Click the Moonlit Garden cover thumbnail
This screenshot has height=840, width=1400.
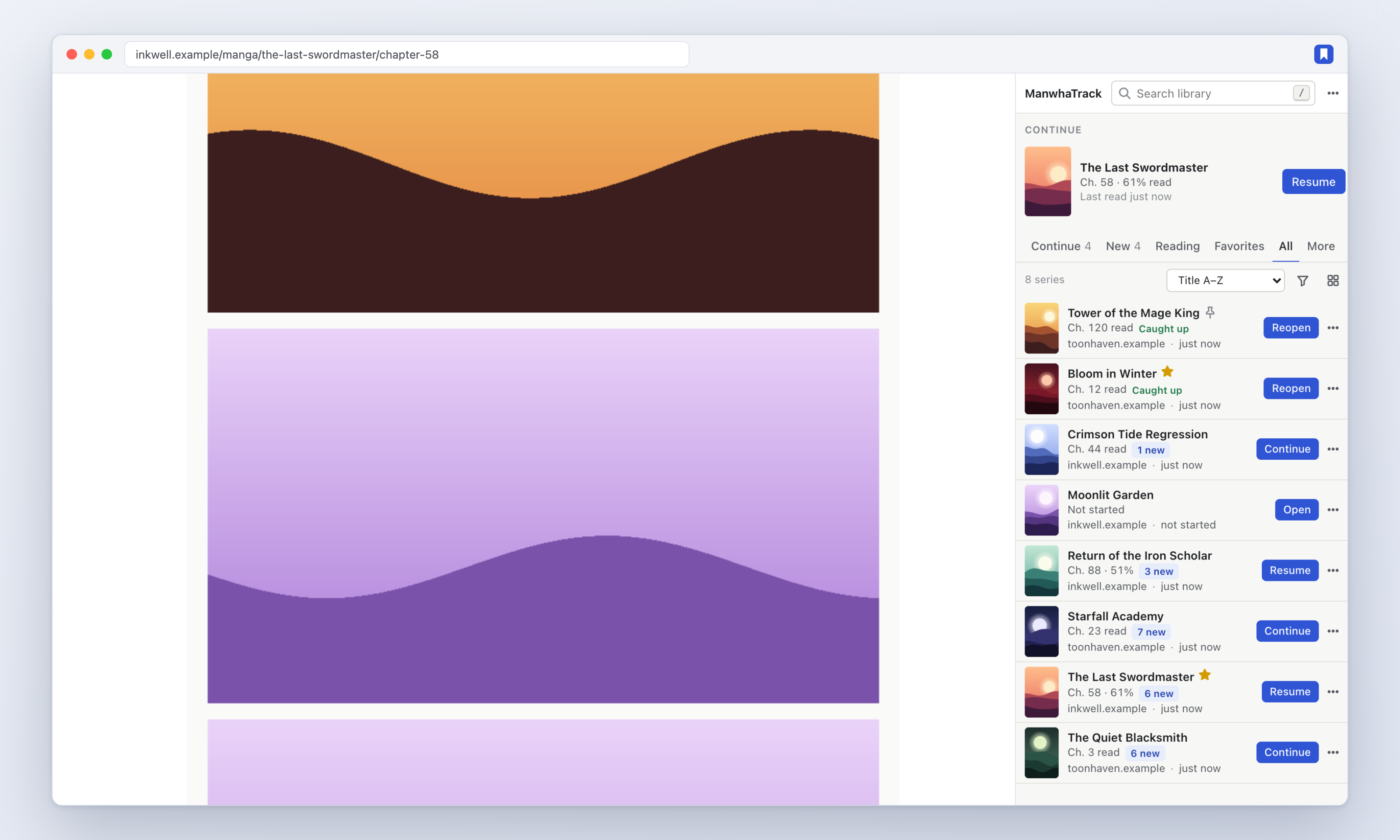[1041, 510]
